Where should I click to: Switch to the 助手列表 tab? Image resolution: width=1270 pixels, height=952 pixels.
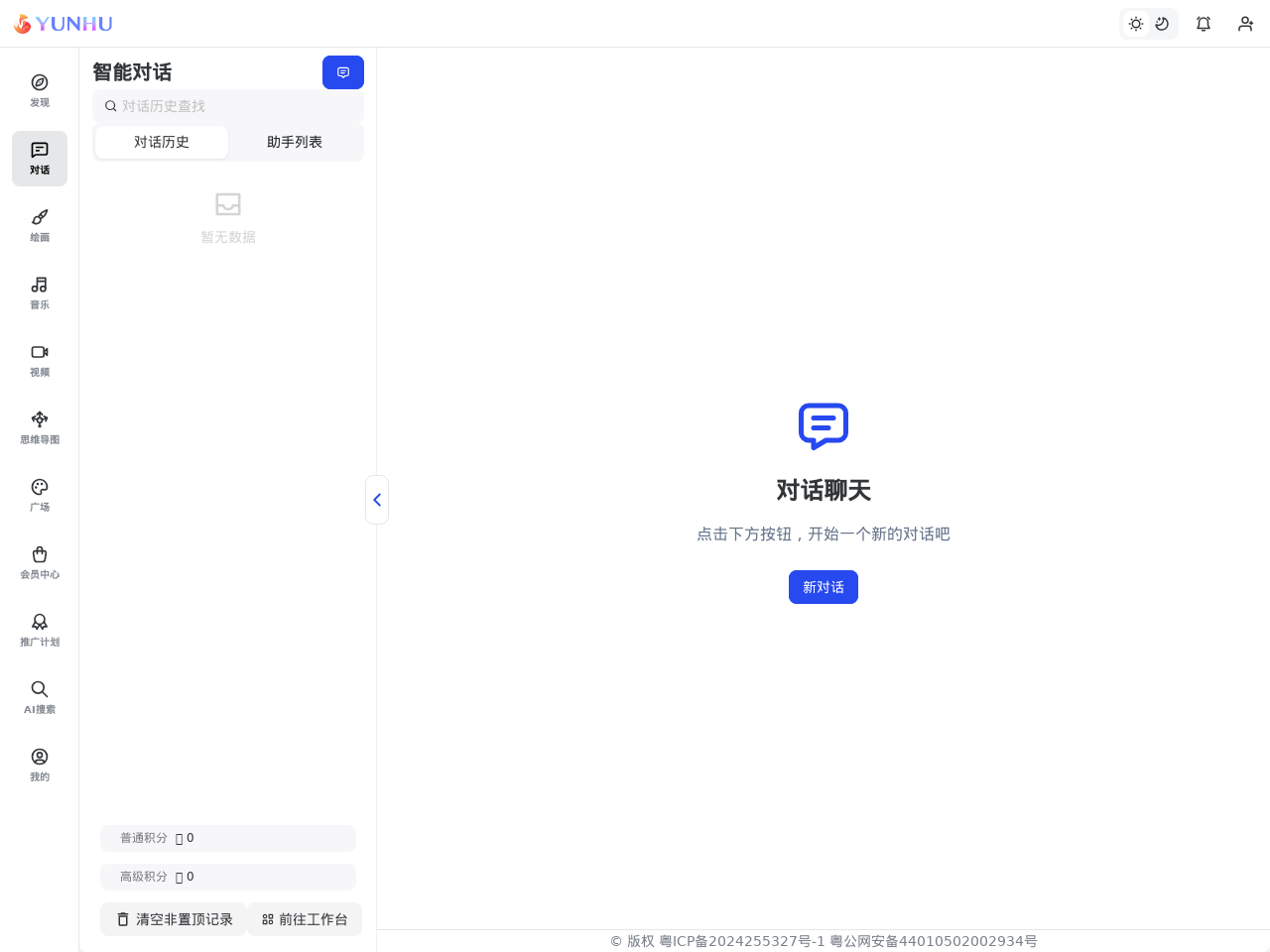295,142
